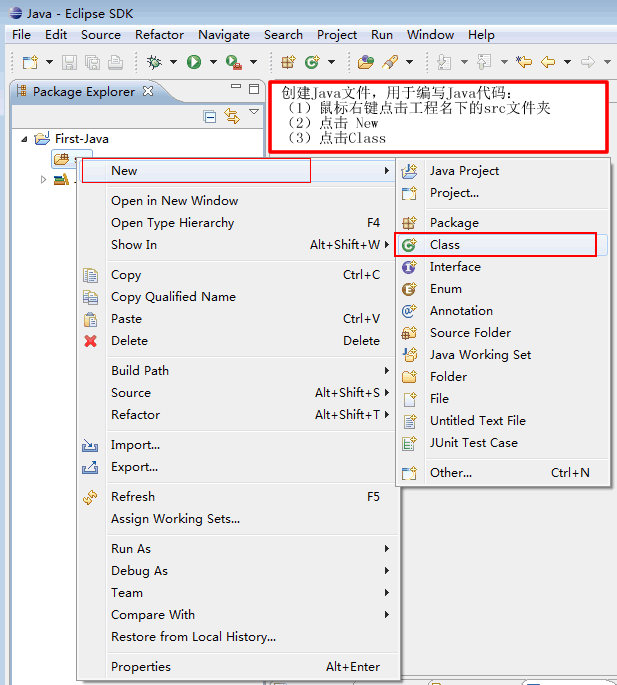Choose Java Project from the New submenu

pos(502,171)
